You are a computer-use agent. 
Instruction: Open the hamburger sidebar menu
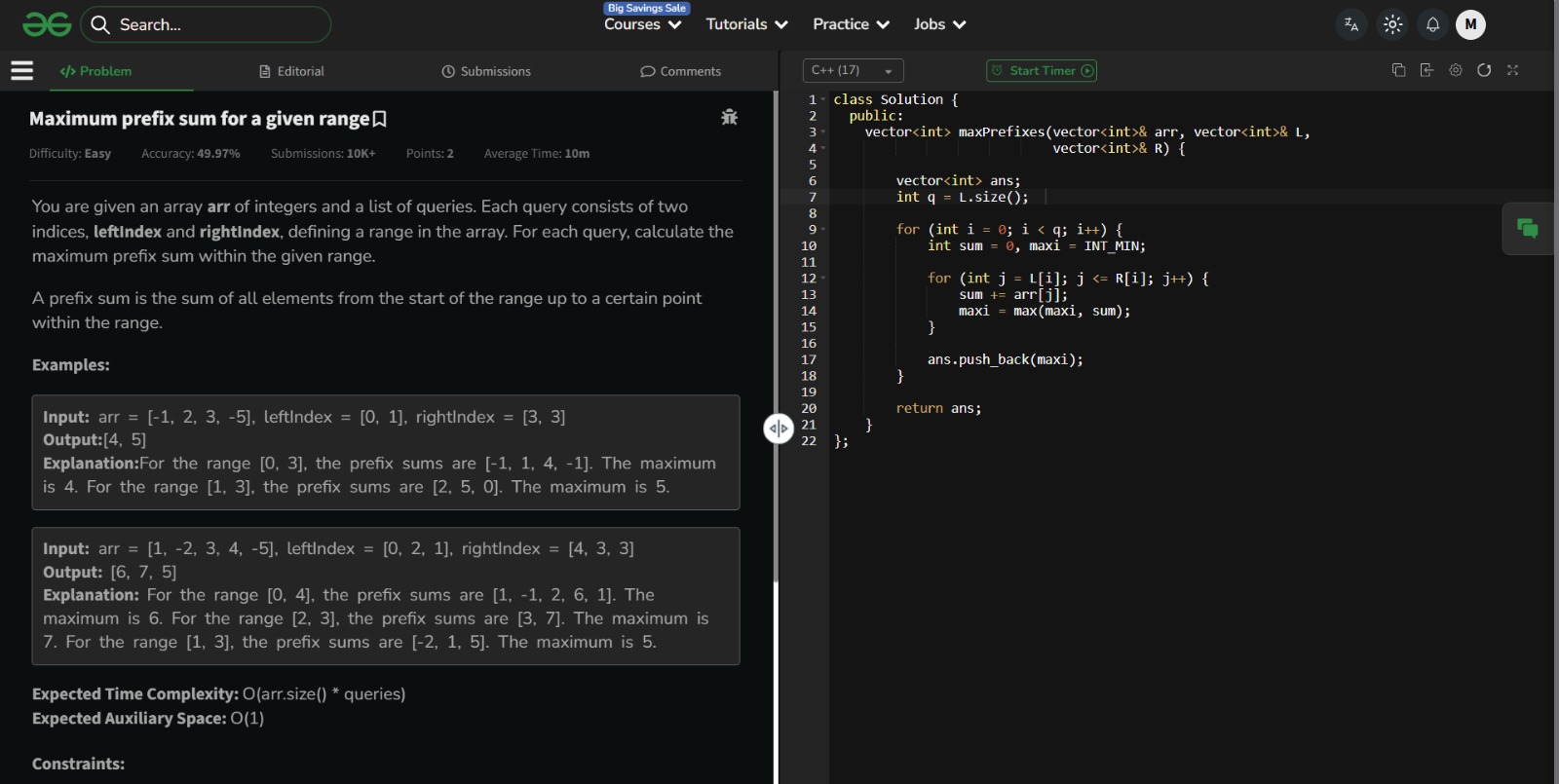click(x=21, y=70)
